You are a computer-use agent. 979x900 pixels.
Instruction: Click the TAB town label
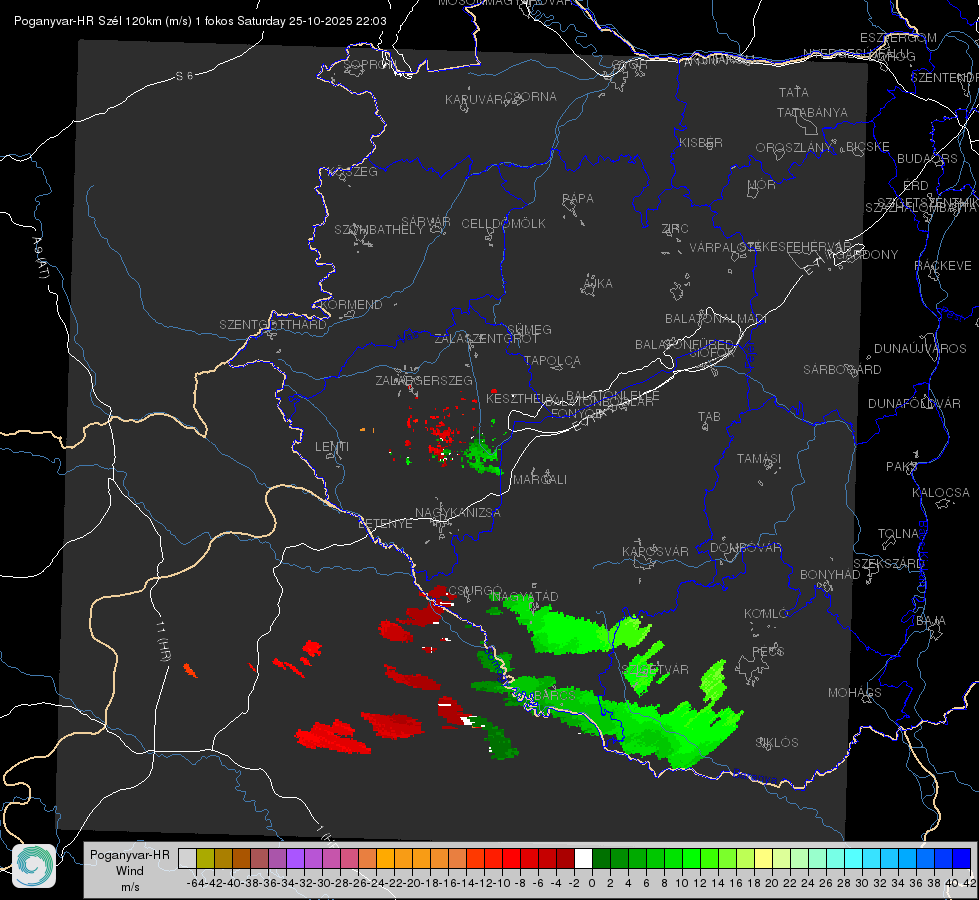[709, 417]
